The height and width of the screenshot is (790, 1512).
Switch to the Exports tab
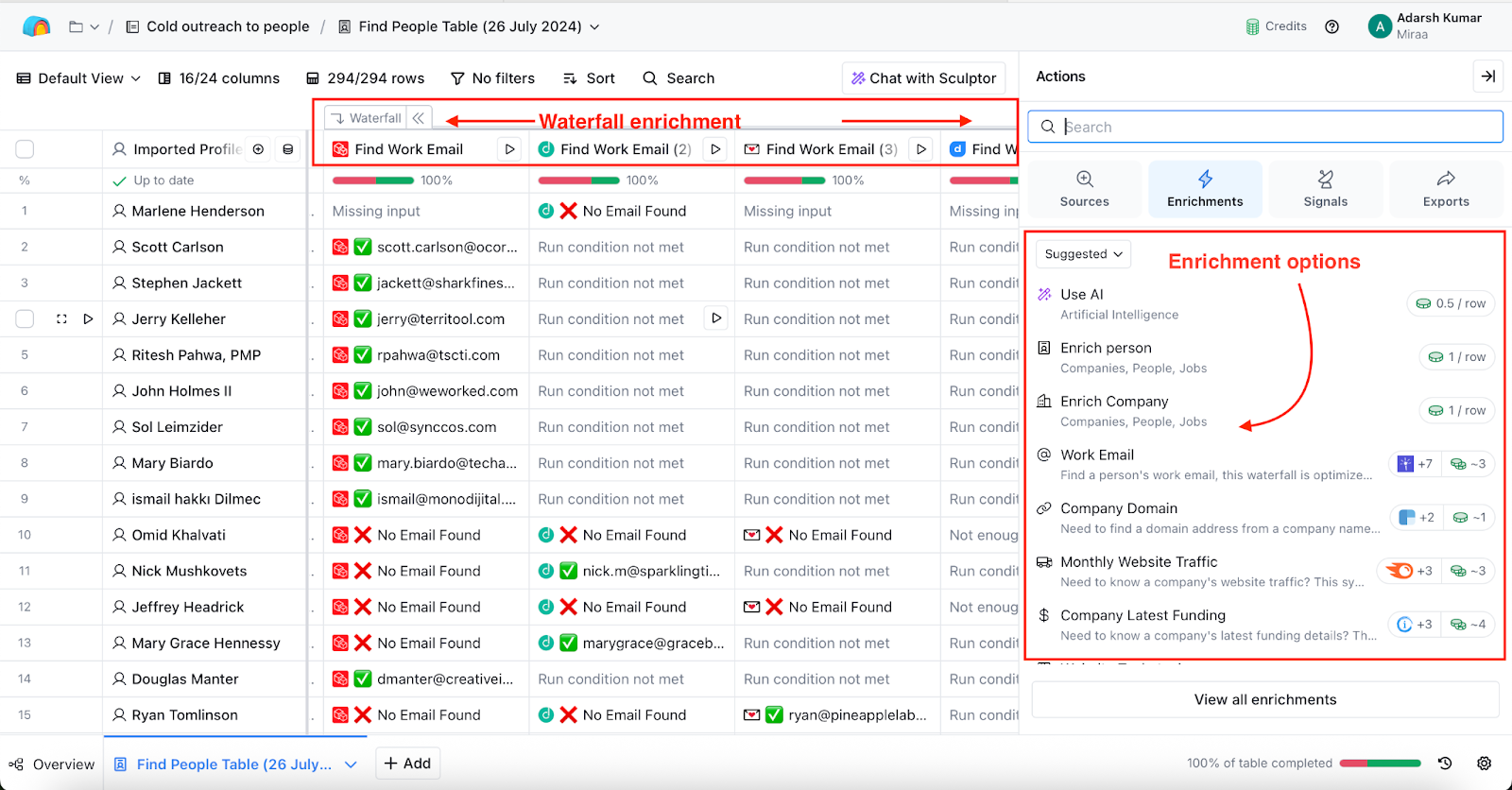click(1446, 189)
